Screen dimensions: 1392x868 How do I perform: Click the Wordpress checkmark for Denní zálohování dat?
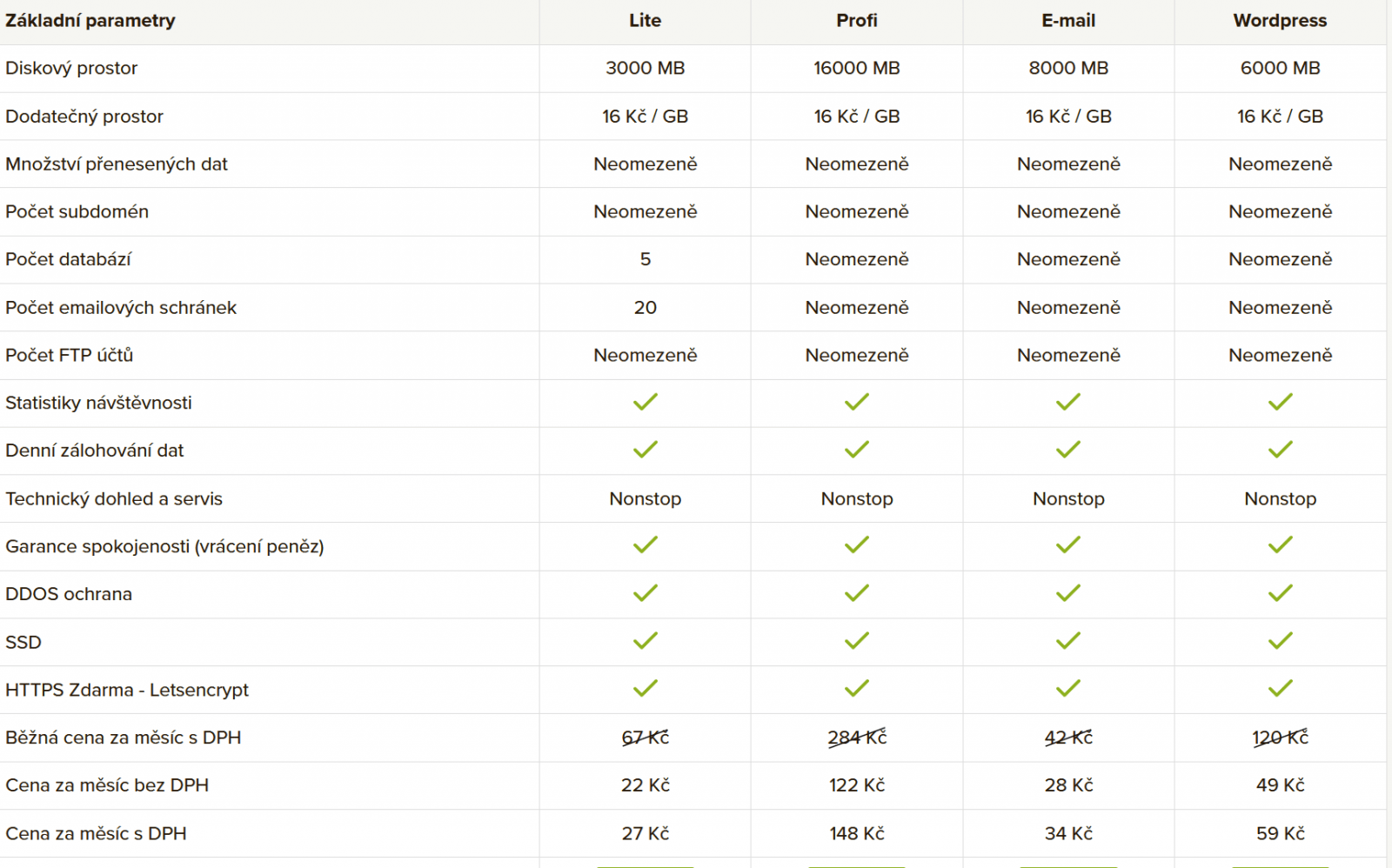pos(1281,450)
